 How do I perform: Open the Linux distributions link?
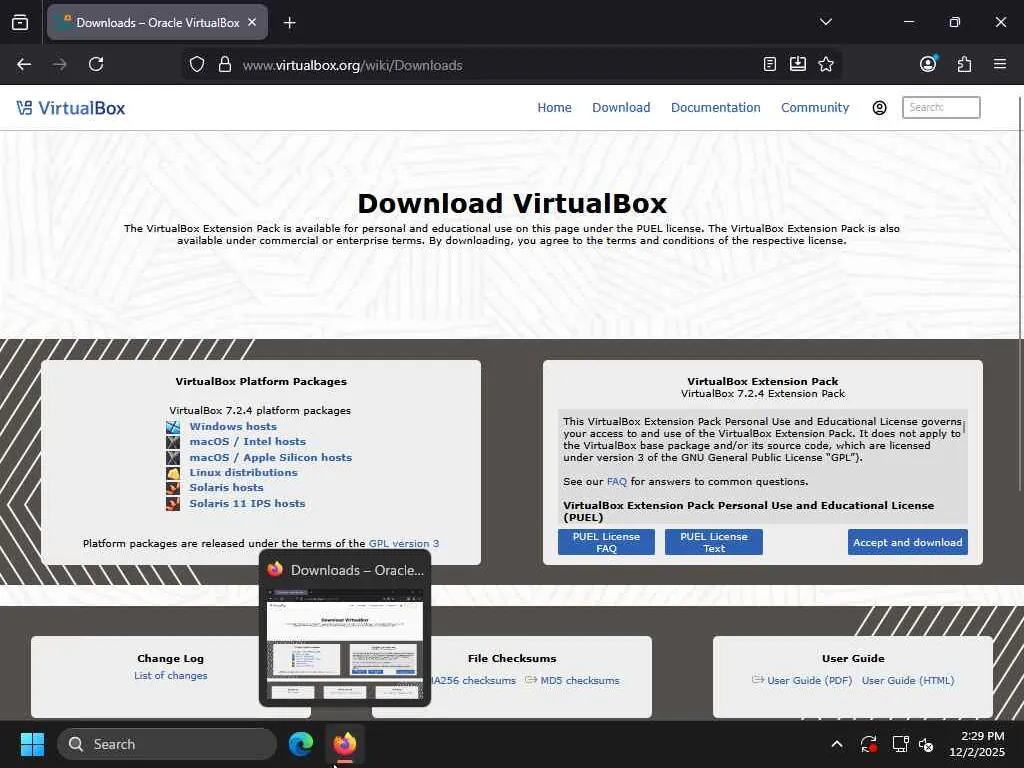244,472
